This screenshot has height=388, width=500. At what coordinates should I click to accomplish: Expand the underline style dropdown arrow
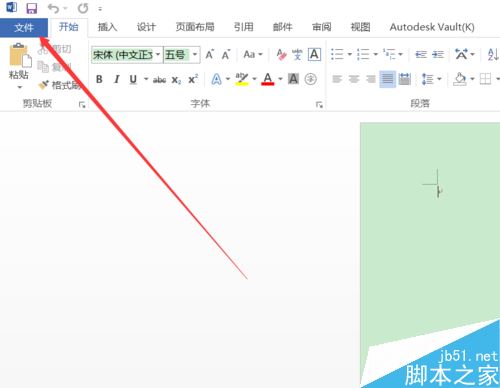coord(146,79)
